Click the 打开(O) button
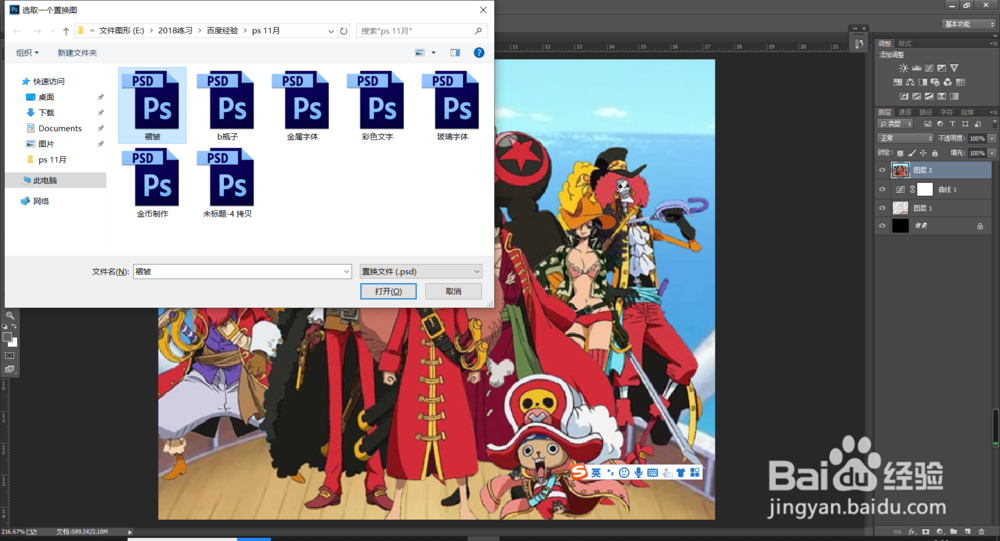1000x541 pixels. pyautogui.click(x=388, y=291)
